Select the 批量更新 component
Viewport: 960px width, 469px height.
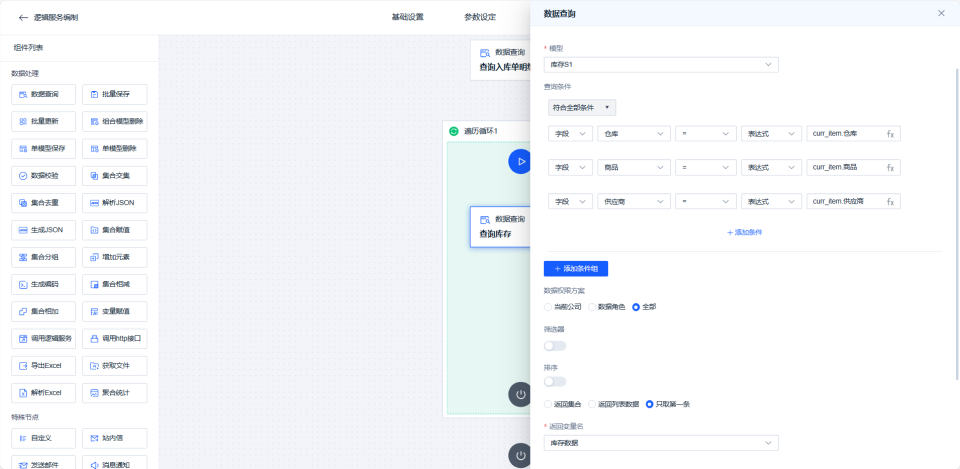[43, 121]
